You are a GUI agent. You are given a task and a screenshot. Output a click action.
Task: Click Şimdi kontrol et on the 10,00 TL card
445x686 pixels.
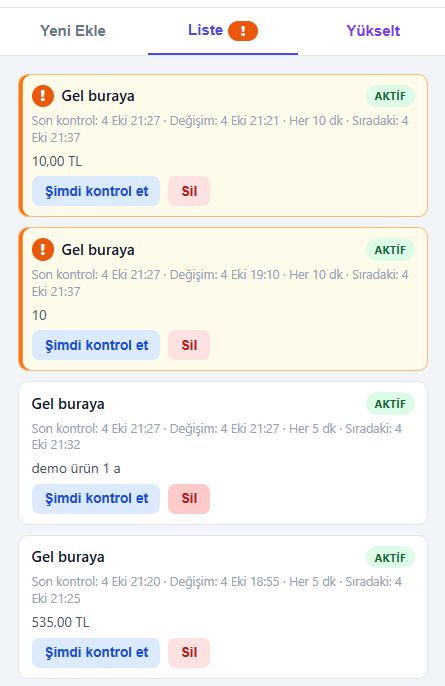click(x=96, y=191)
